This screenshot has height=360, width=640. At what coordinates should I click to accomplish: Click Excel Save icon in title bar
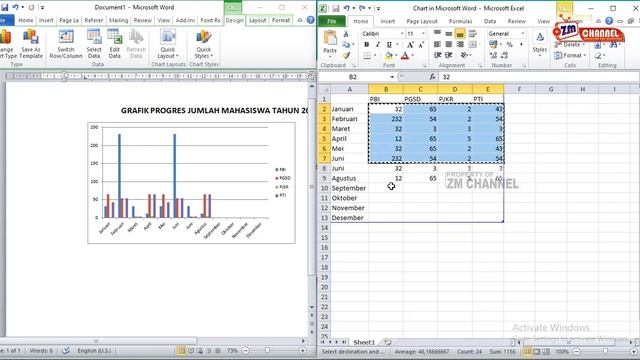coord(336,8)
